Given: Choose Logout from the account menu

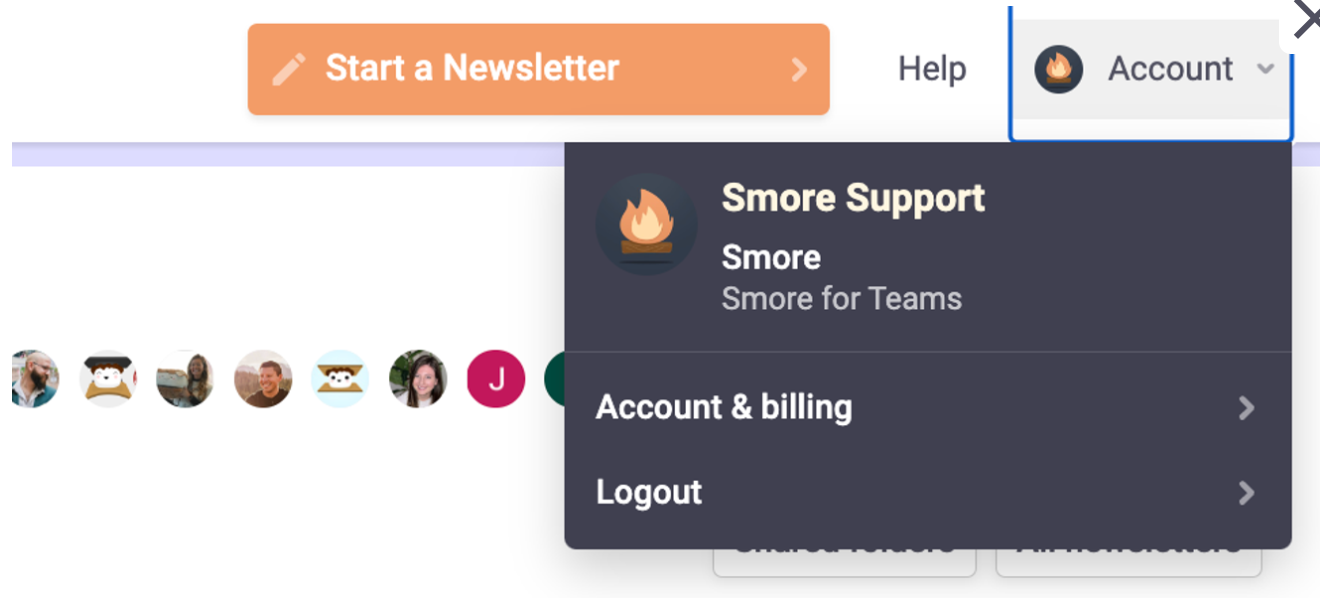Looking at the screenshot, I should point(928,493).
